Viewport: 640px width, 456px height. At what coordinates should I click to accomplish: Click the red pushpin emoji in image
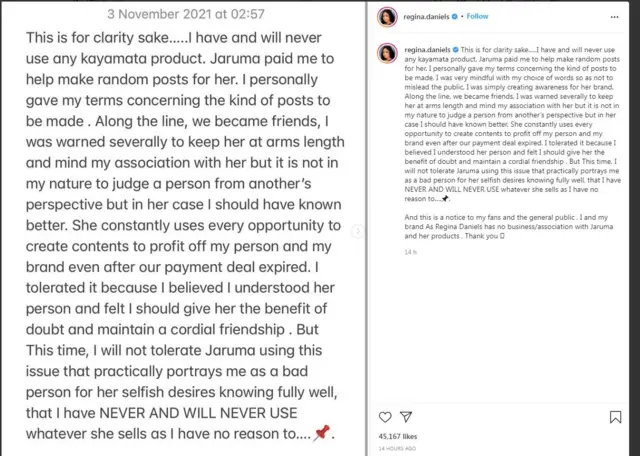pyautogui.click(x=321, y=435)
